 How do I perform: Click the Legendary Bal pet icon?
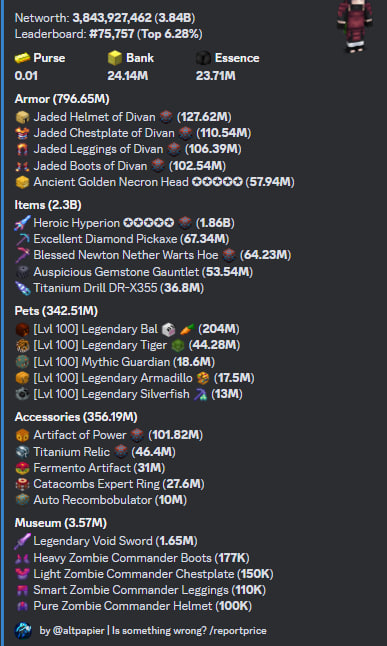(x=22, y=329)
